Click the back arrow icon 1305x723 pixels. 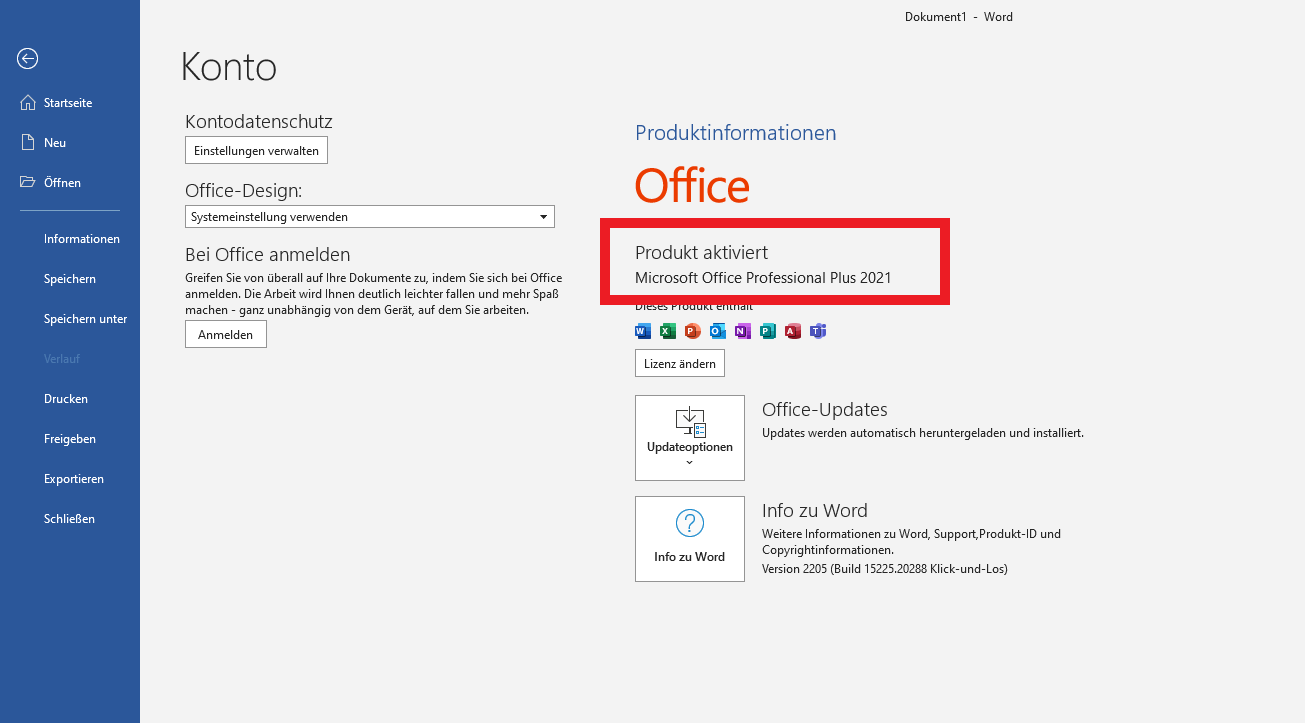tap(28, 59)
